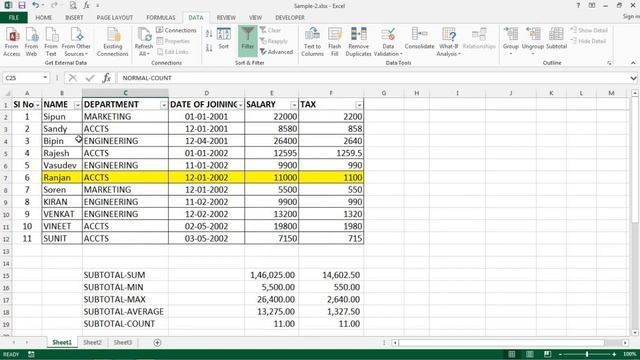The height and width of the screenshot is (360, 640).
Task: Collapse the ribbon
Action: pos(633,63)
